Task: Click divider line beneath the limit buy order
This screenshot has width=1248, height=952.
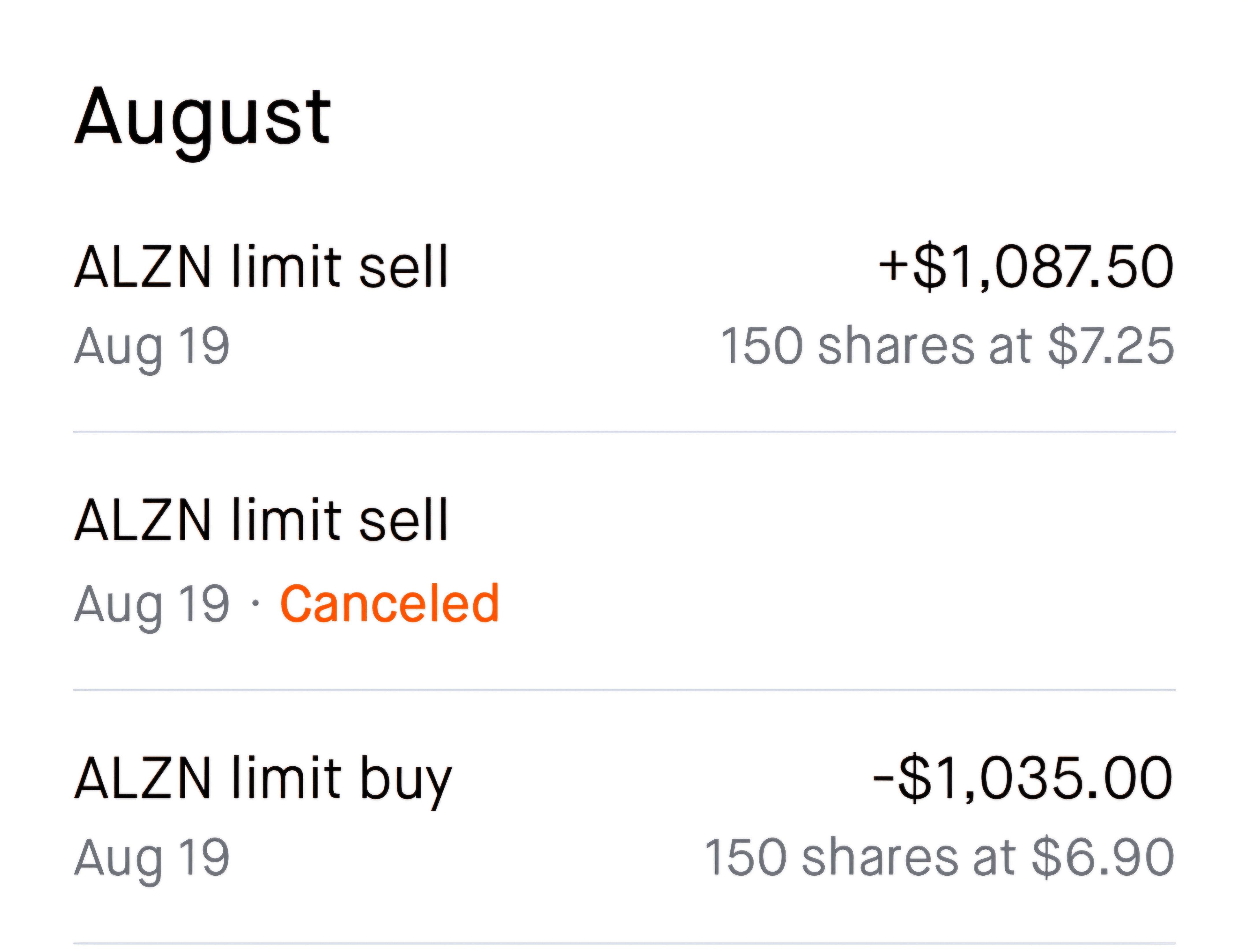Action: click(x=623, y=944)
